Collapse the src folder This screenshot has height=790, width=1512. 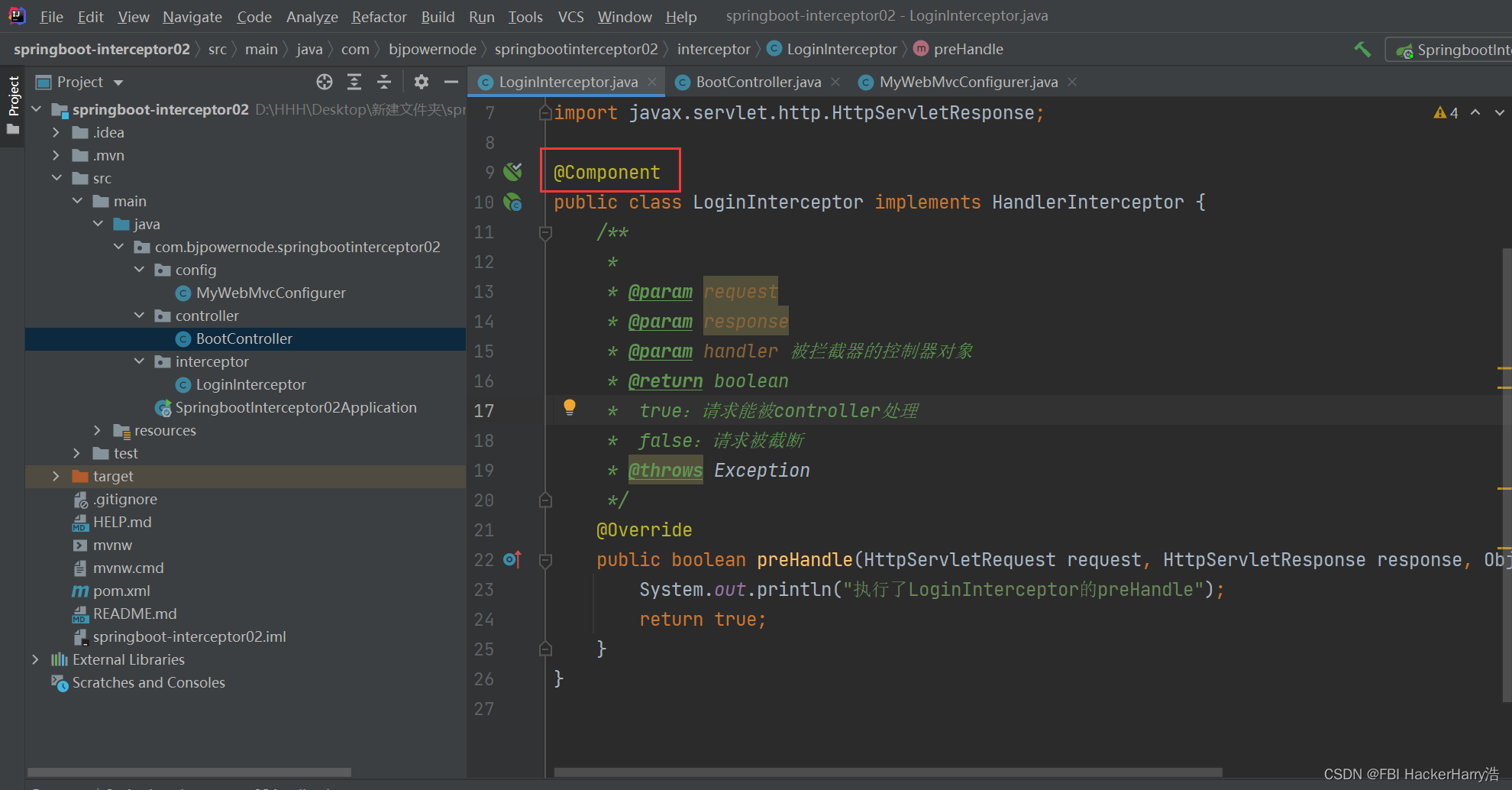click(57, 178)
